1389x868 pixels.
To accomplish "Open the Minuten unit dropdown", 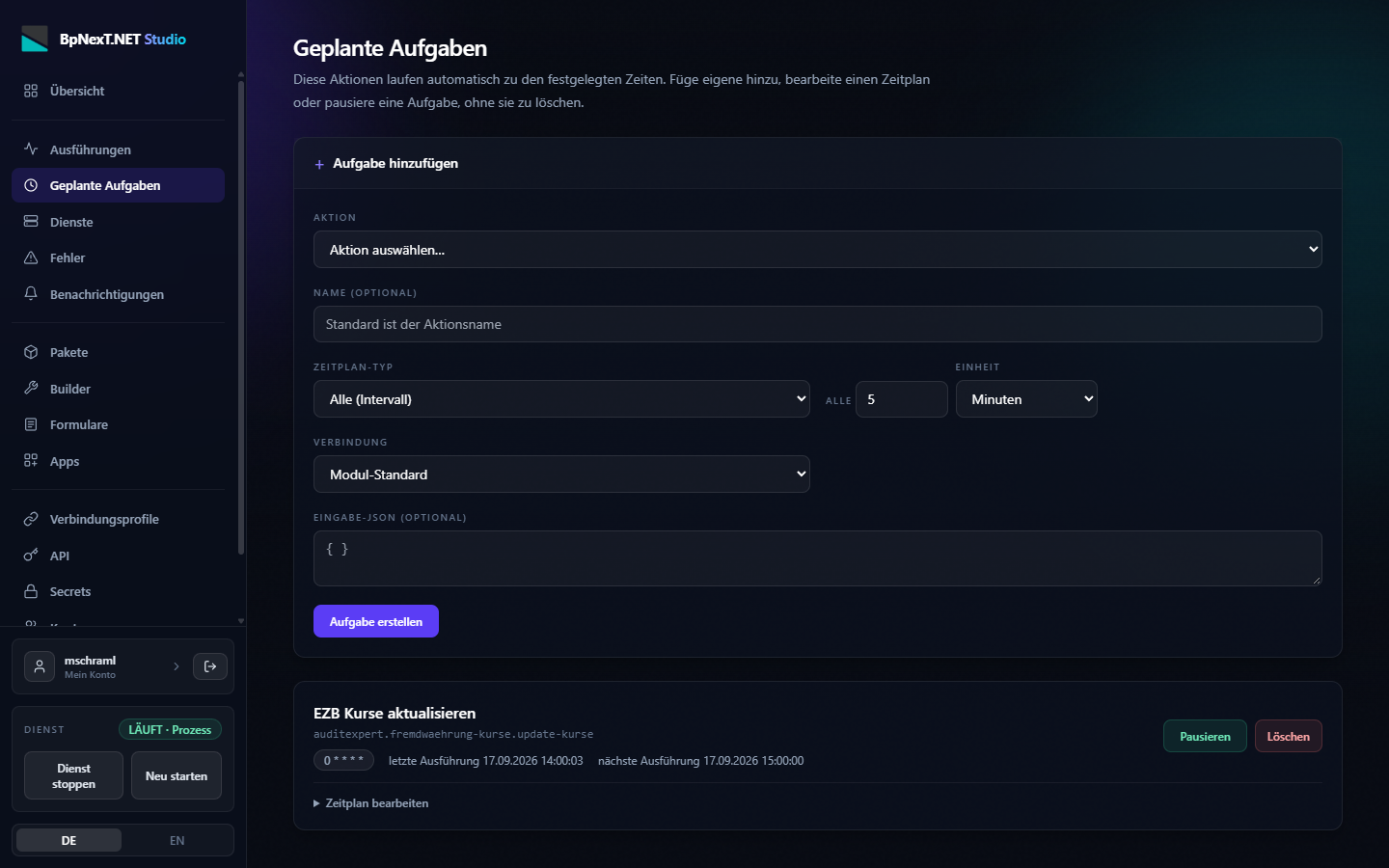I will coord(1026,399).
